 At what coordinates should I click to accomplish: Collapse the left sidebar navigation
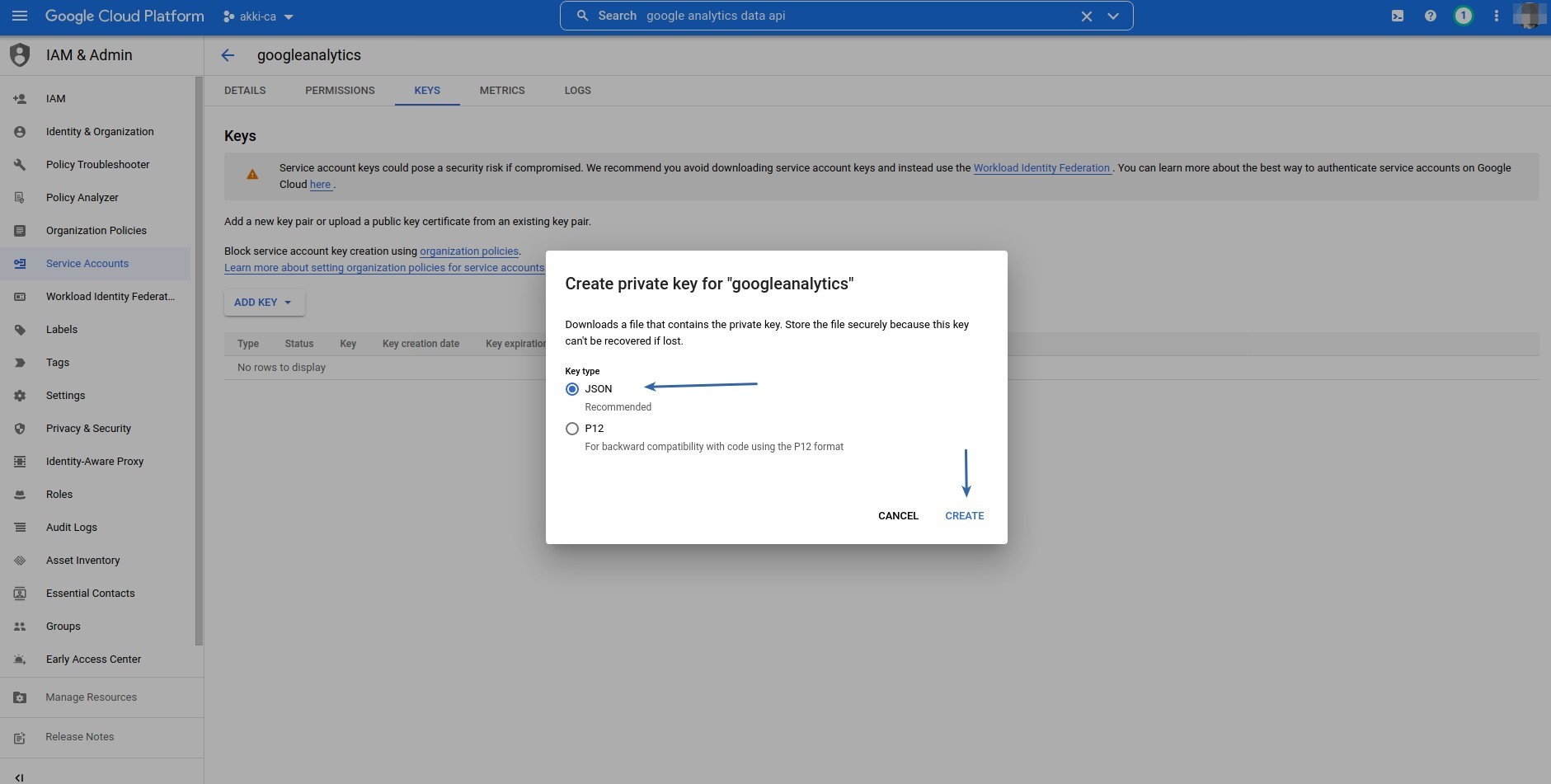[x=19, y=777]
